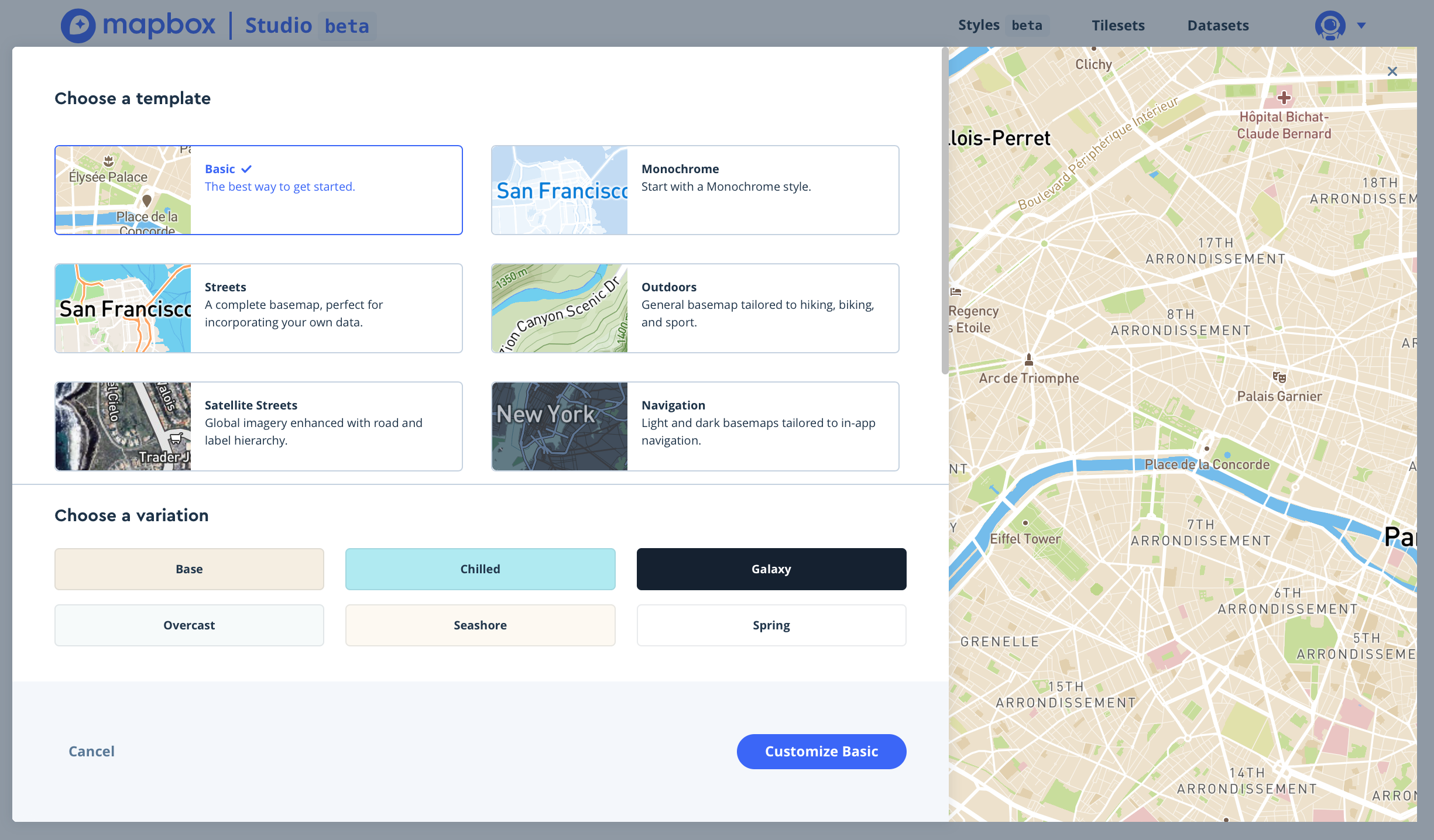Open the account avatar menu
1434x840 pixels.
click(1329, 25)
